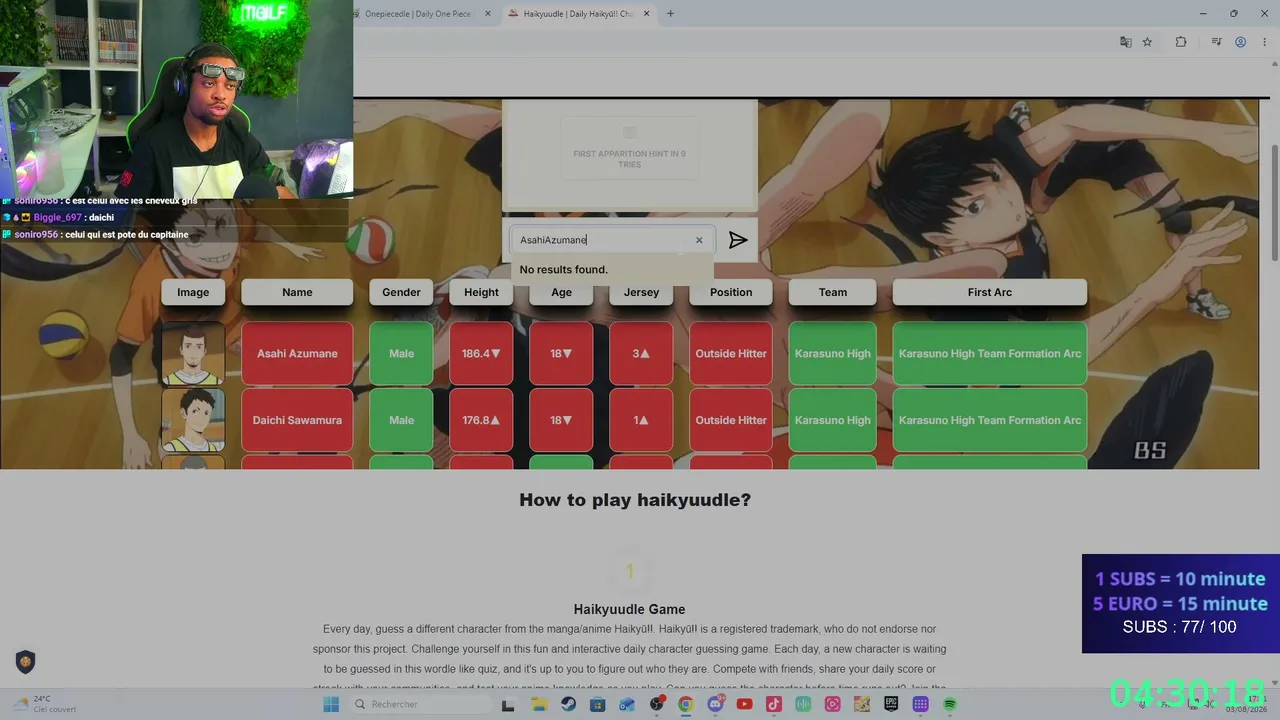Open OBS Studio from the taskbar
The width and height of the screenshot is (1280, 720).
tap(656, 704)
